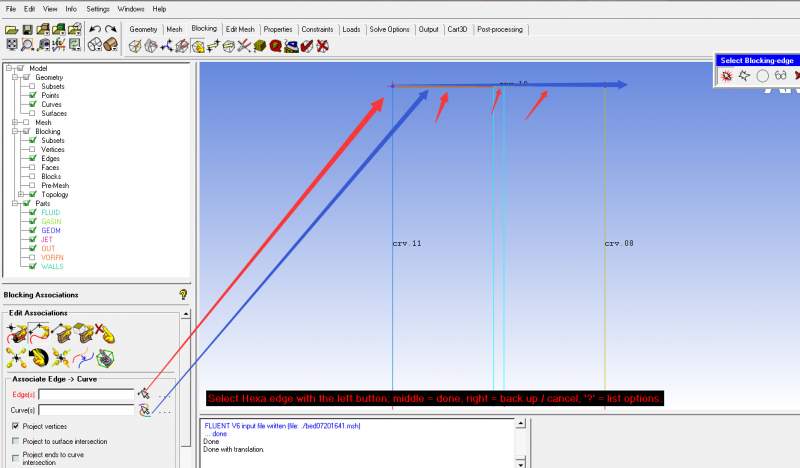
Task: Expand the Mesh tree node
Action: [15, 122]
